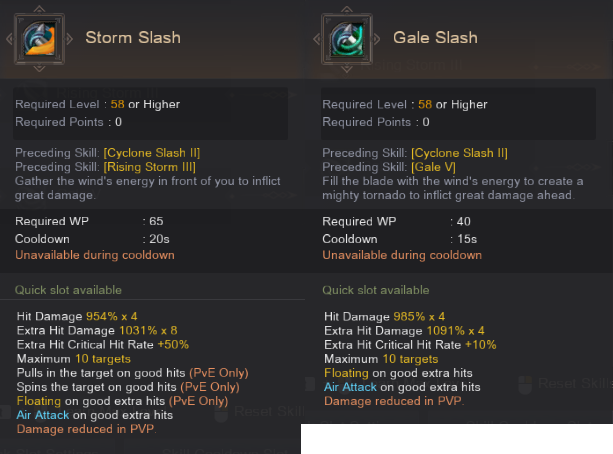Viewport: 613px width, 454px height.
Task: Open Cyclone Slash II link under Storm Slash
Action: (x=152, y=153)
